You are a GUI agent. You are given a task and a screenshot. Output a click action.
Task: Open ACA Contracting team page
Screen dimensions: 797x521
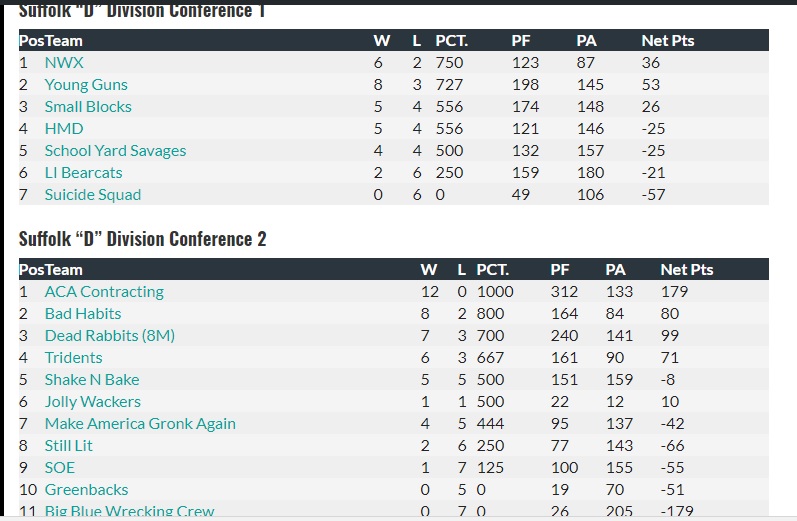(x=104, y=292)
